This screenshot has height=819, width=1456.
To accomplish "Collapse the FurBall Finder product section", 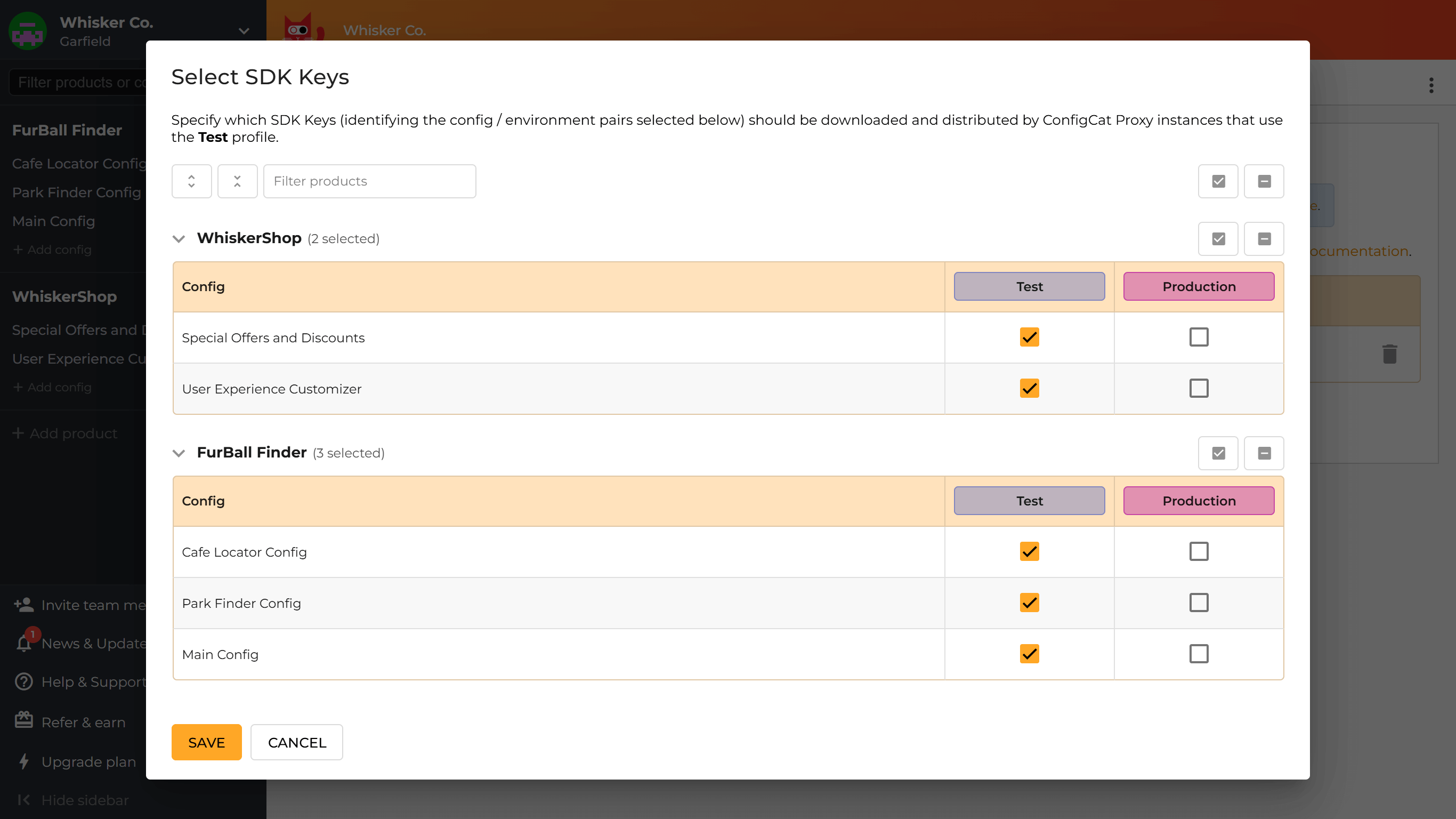I will coord(178,453).
